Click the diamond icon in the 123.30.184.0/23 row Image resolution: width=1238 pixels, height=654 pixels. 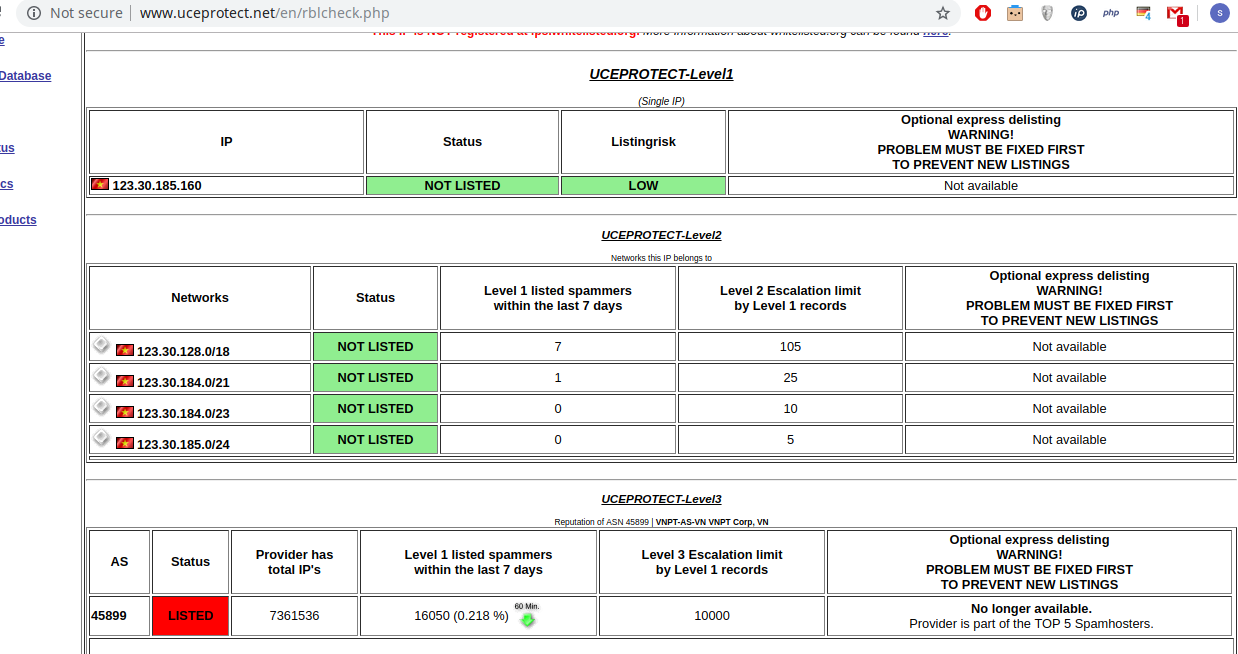(101, 406)
